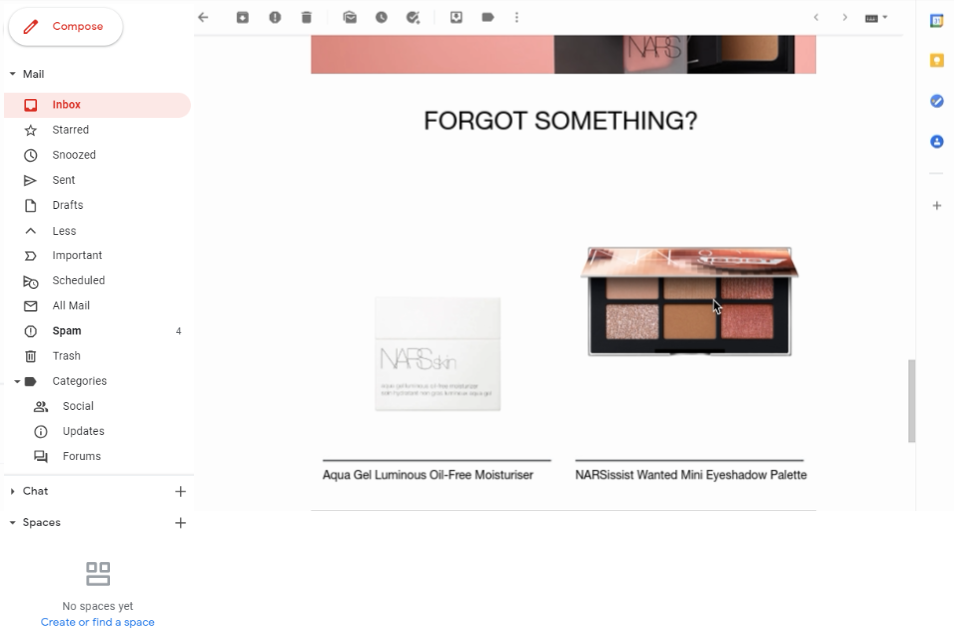This screenshot has height=640, width=954.
Task: Open the Starred folder
Action: (97, 130)
